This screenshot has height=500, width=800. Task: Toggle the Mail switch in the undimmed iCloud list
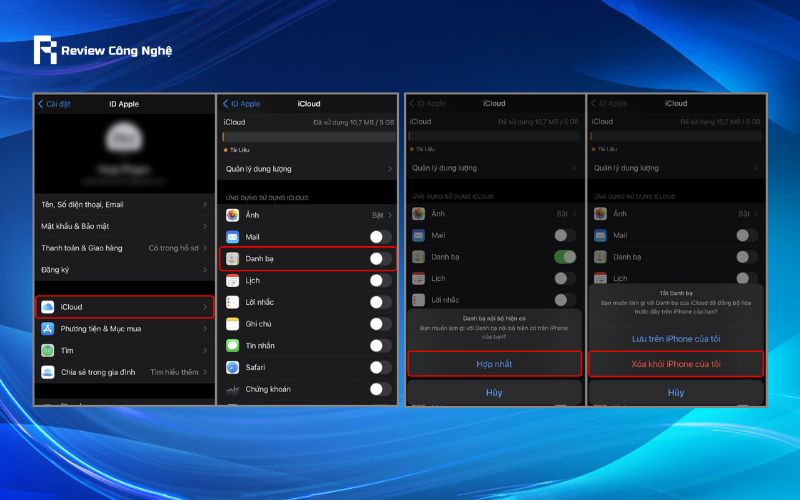[x=381, y=237]
